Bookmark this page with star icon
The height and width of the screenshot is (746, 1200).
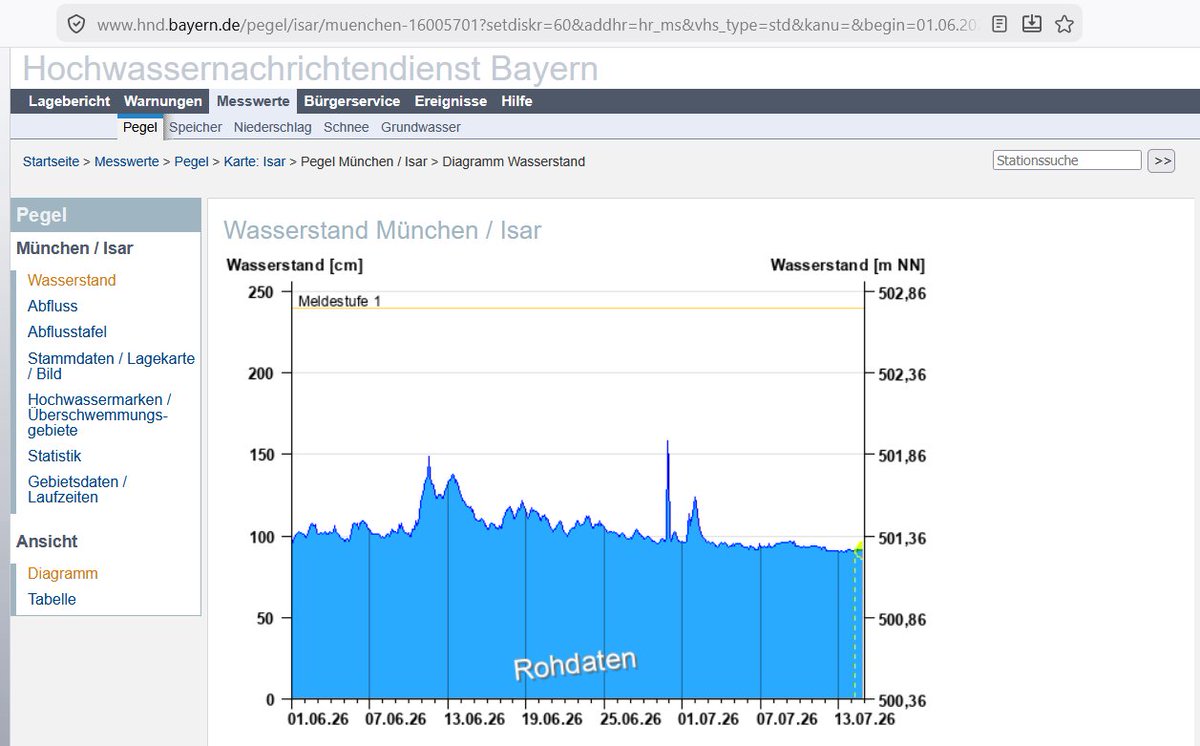[x=1064, y=23]
